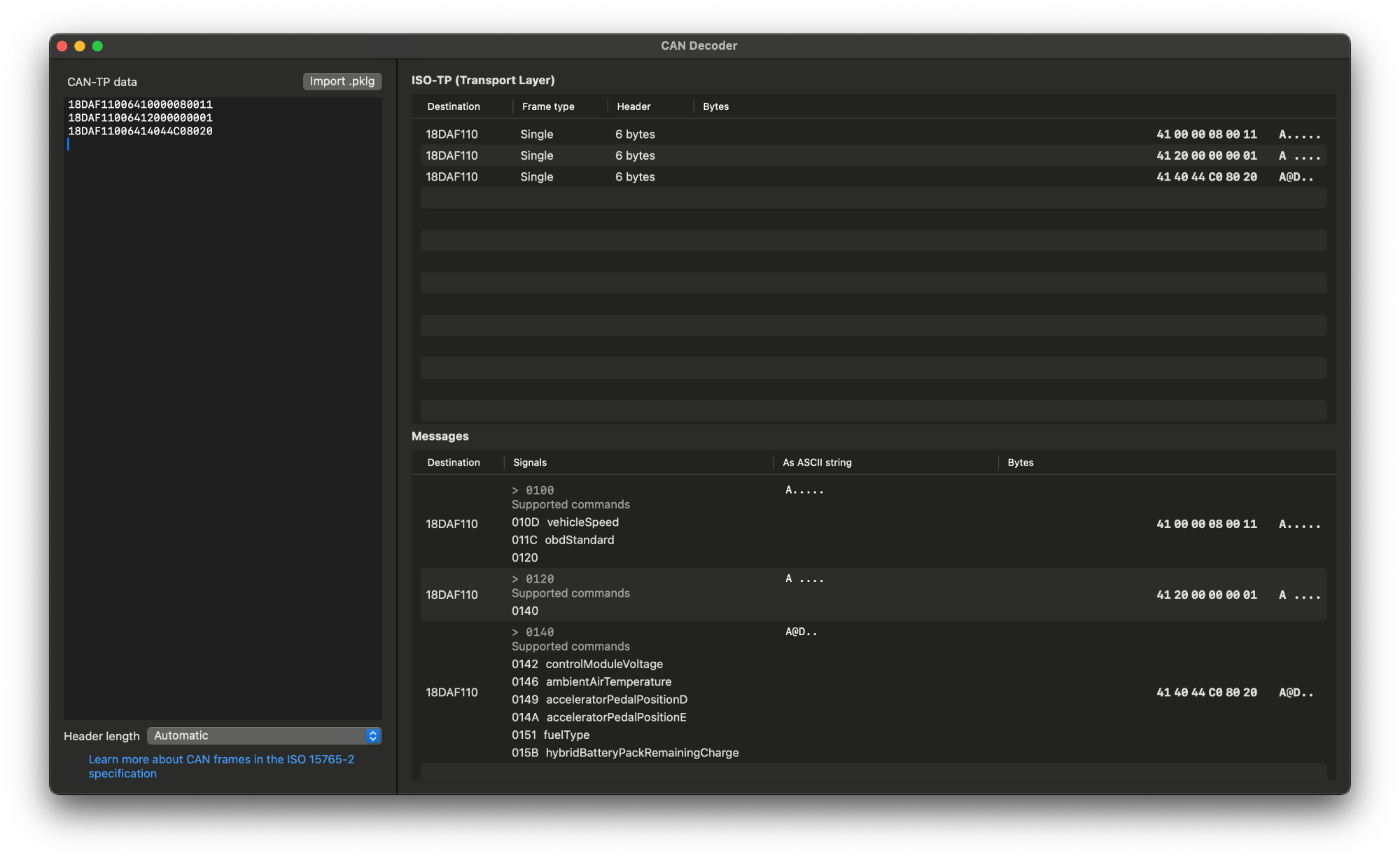
Task: Click the Frame type column header
Action: (x=548, y=106)
